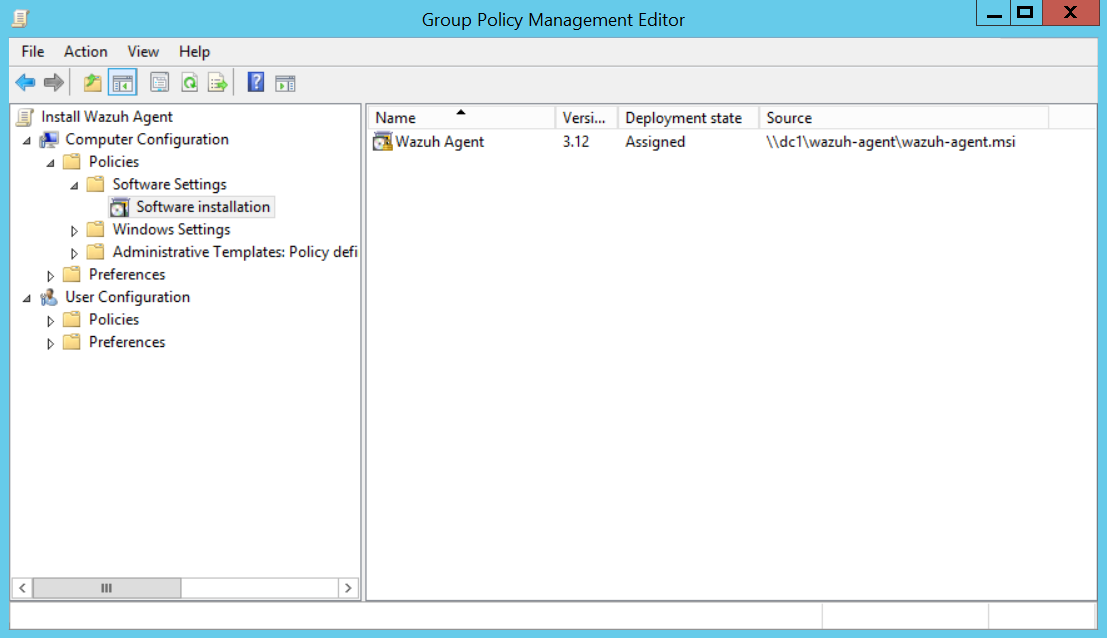Toggle Show/Hide Console Tree icon
This screenshot has width=1107, height=638.
123,83
